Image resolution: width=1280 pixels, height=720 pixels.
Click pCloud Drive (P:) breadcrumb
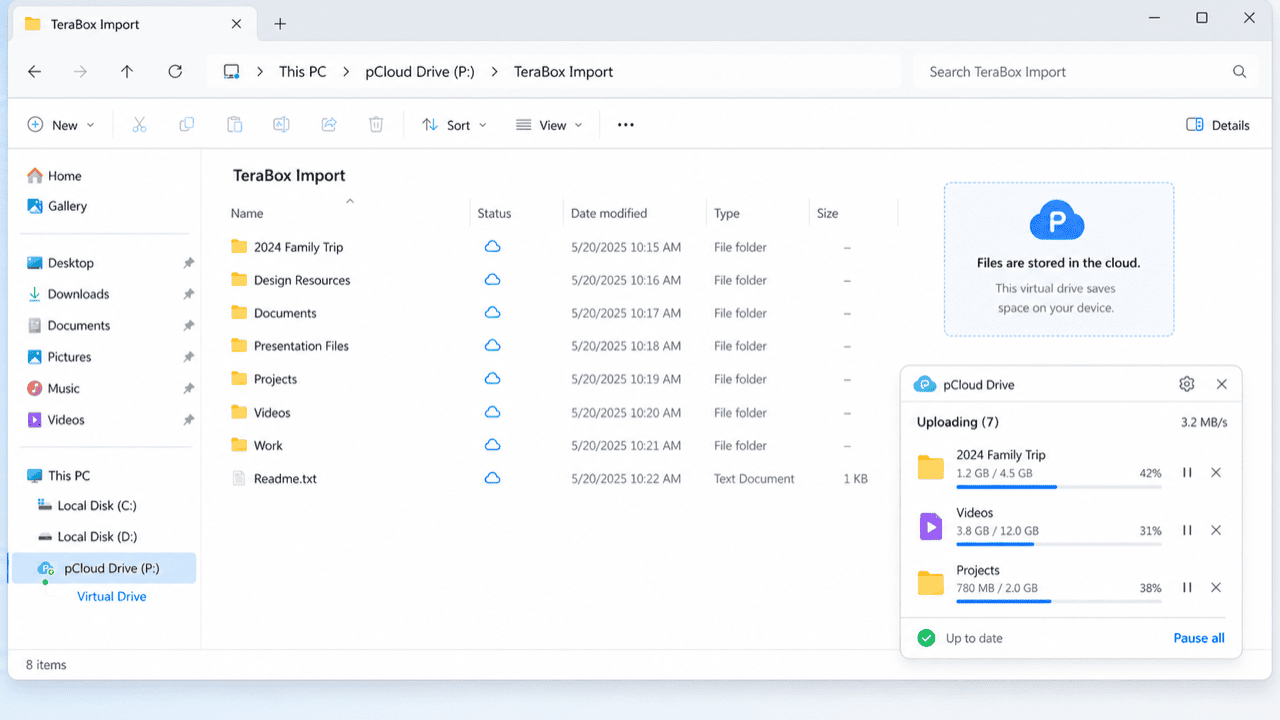coord(419,72)
